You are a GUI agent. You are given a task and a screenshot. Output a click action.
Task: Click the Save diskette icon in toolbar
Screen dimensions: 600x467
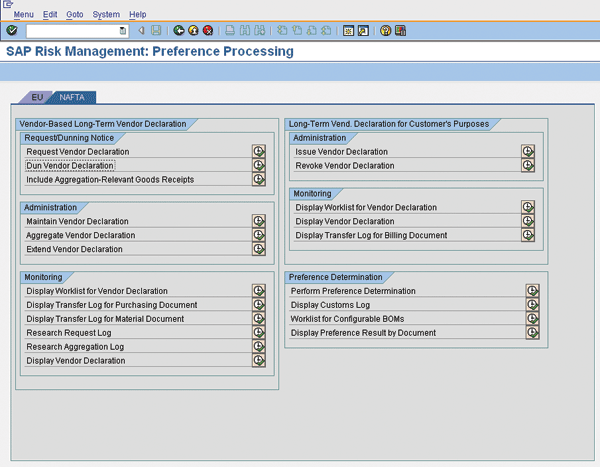coord(156,30)
